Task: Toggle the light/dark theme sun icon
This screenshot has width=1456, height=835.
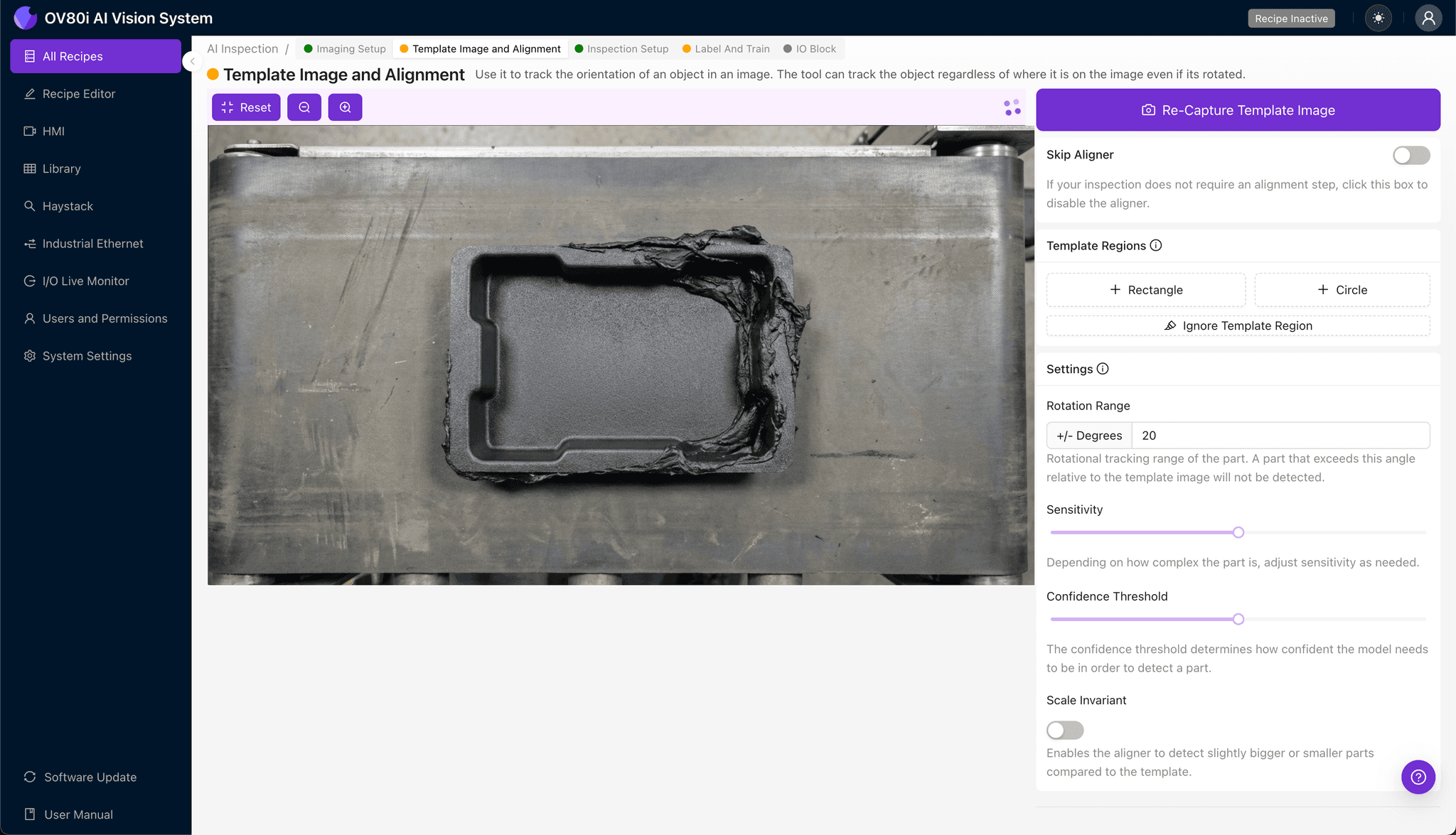Action: (x=1378, y=18)
